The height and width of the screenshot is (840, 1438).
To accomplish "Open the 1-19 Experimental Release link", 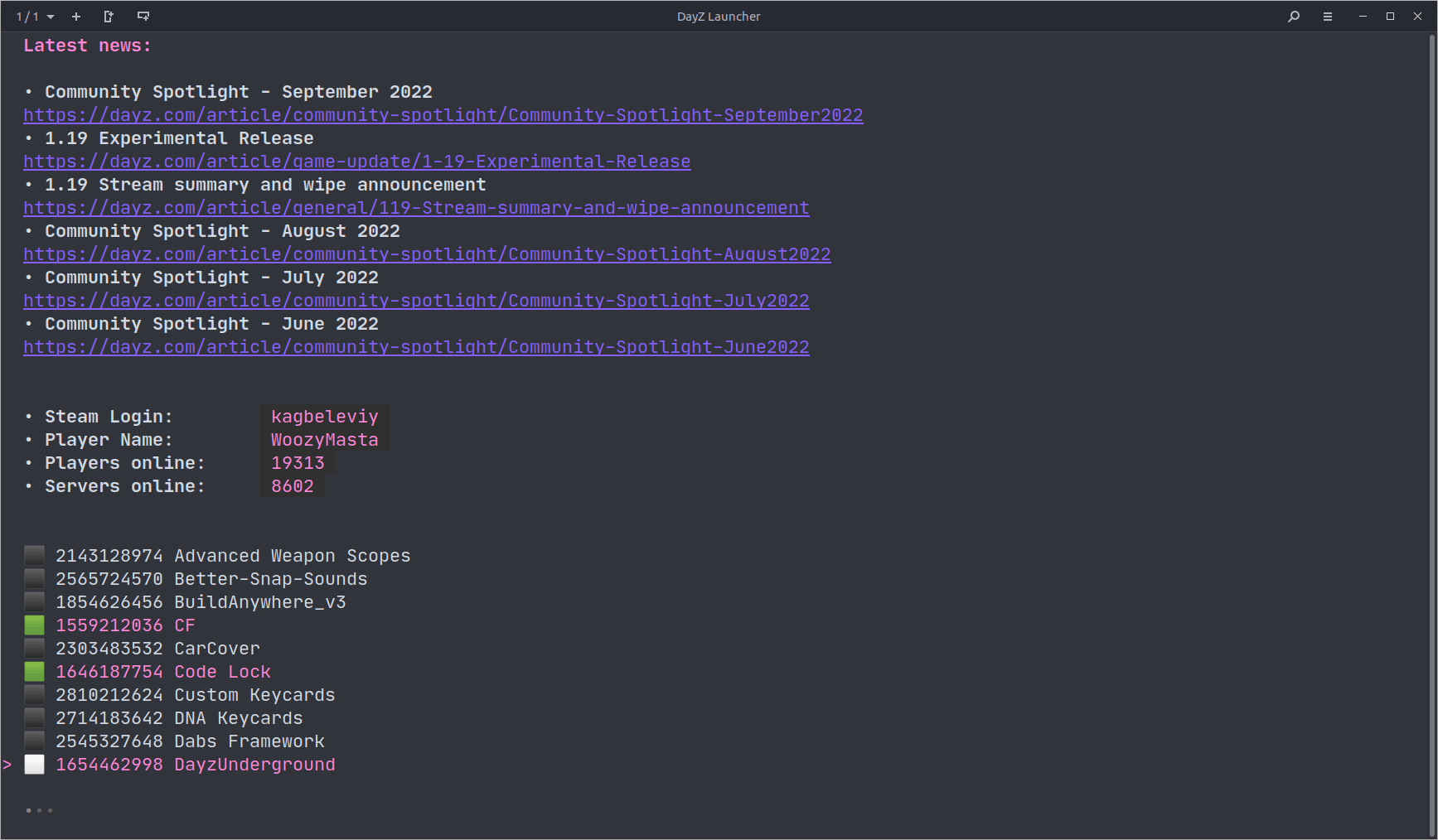I will point(357,162).
